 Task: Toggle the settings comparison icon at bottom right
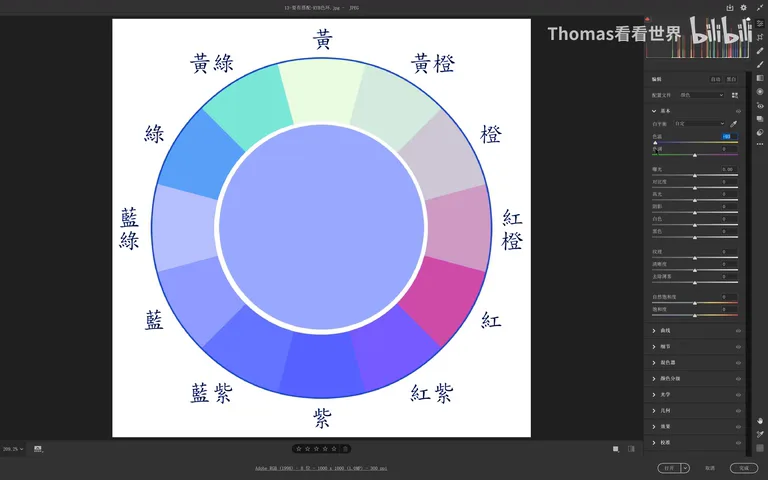point(631,449)
